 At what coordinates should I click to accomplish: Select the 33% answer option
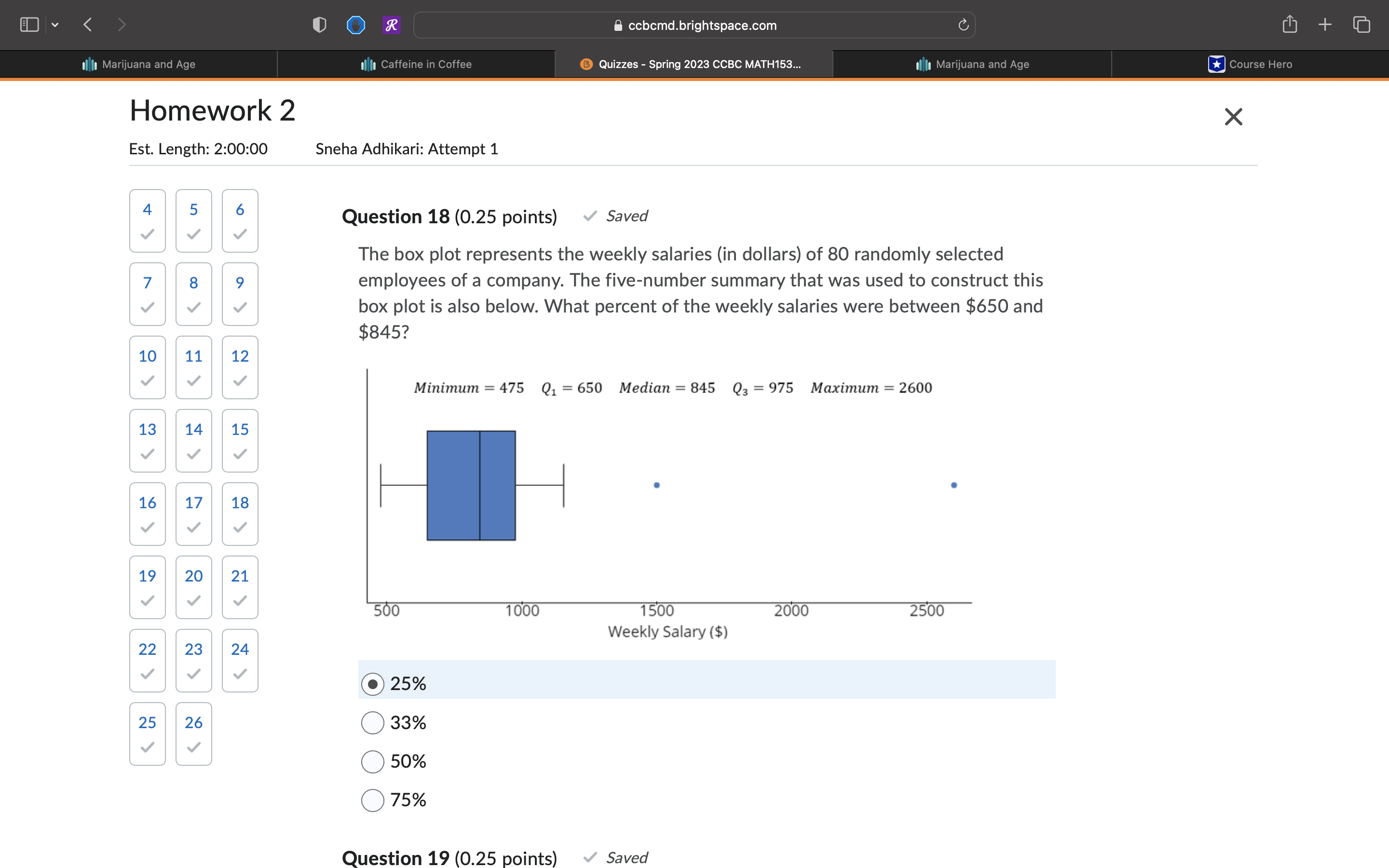[372, 723]
